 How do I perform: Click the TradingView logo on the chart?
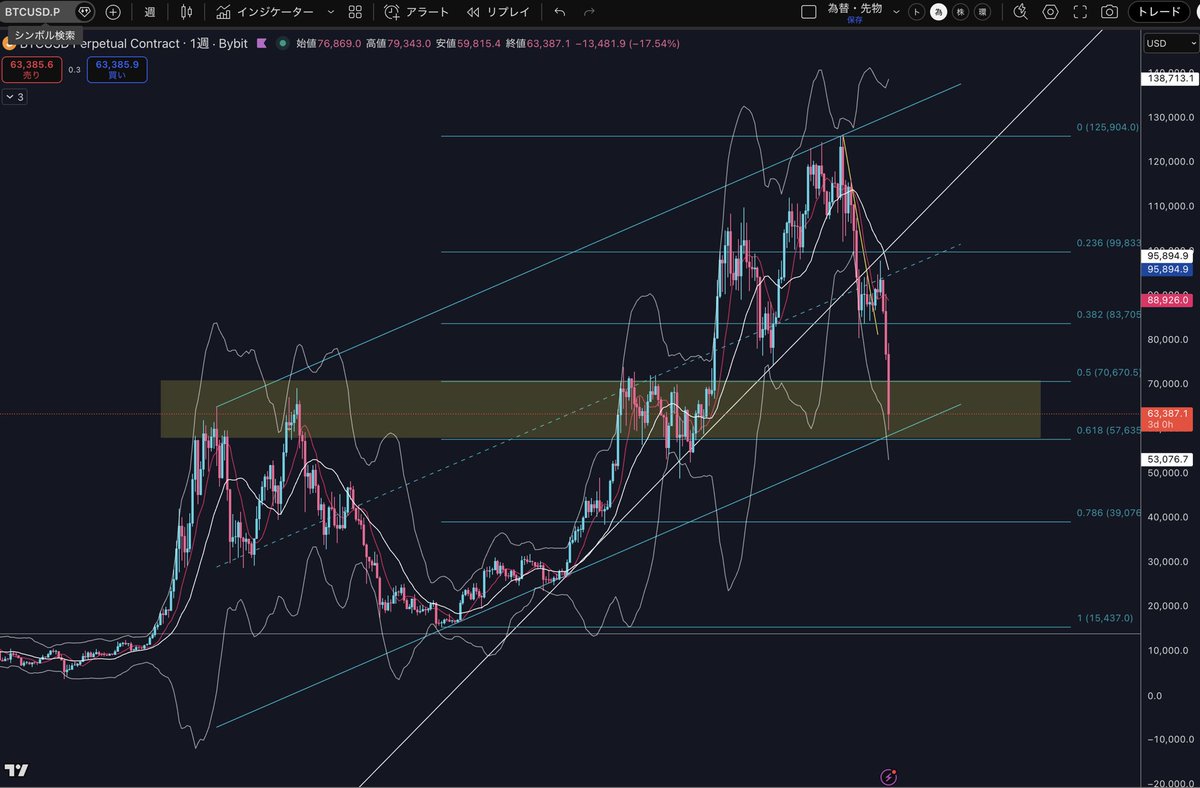[x=16, y=770]
